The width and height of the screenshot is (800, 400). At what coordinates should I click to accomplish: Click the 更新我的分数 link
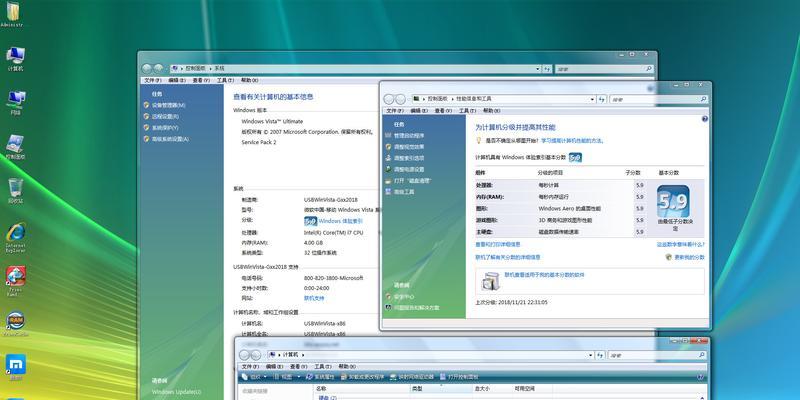coord(689,257)
